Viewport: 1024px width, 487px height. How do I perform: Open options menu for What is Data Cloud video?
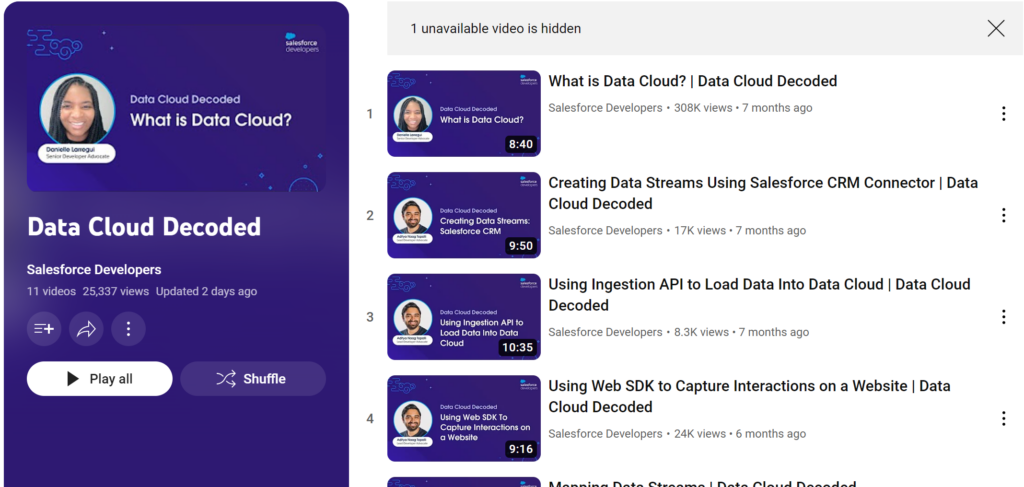pyautogui.click(x=1004, y=114)
